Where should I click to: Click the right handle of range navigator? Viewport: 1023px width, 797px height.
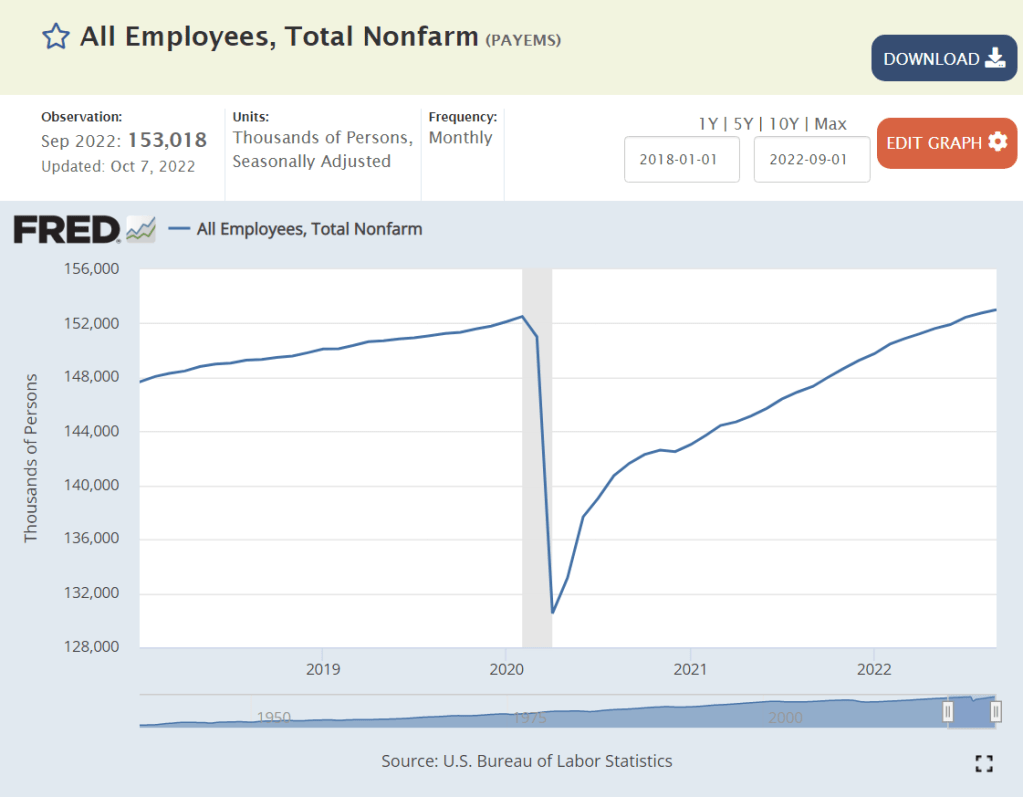coord(995,711)
